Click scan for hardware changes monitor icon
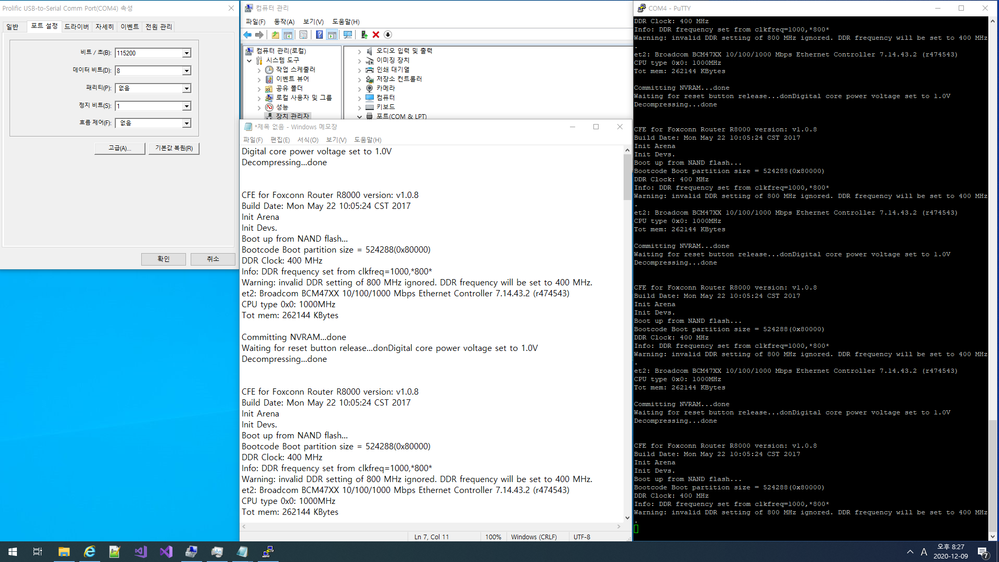The image size is (999, 562). click(x=347, y=35)
